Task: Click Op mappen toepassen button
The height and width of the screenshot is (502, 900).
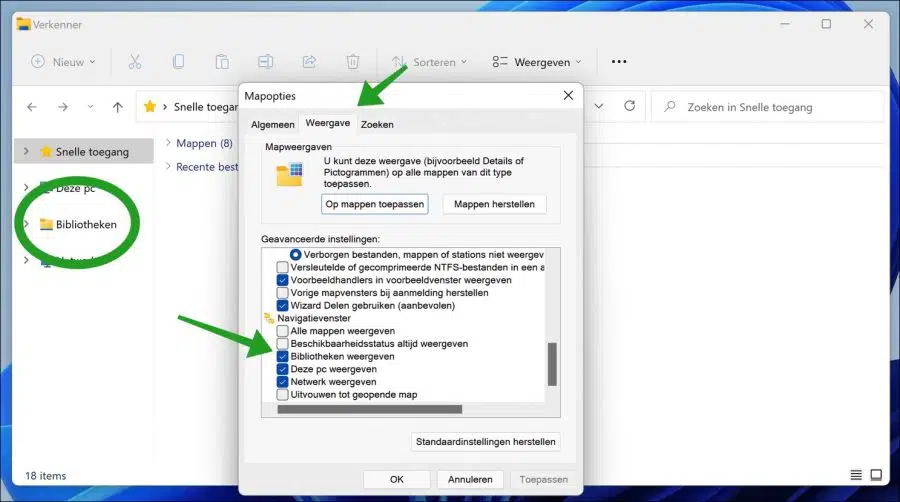Action: 375,204
